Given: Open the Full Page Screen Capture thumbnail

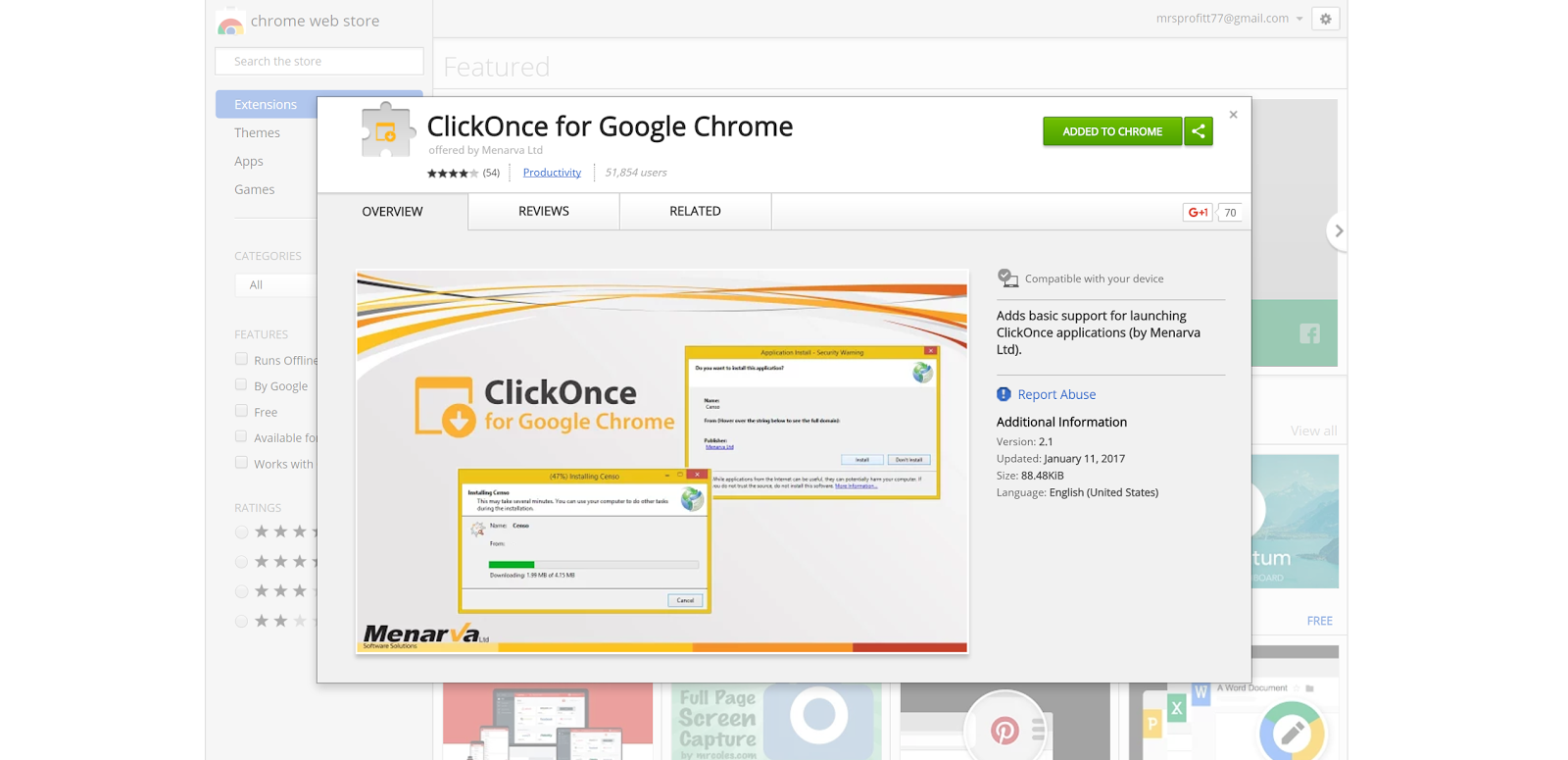Looking at the screenshot, I should coord(776,722).
